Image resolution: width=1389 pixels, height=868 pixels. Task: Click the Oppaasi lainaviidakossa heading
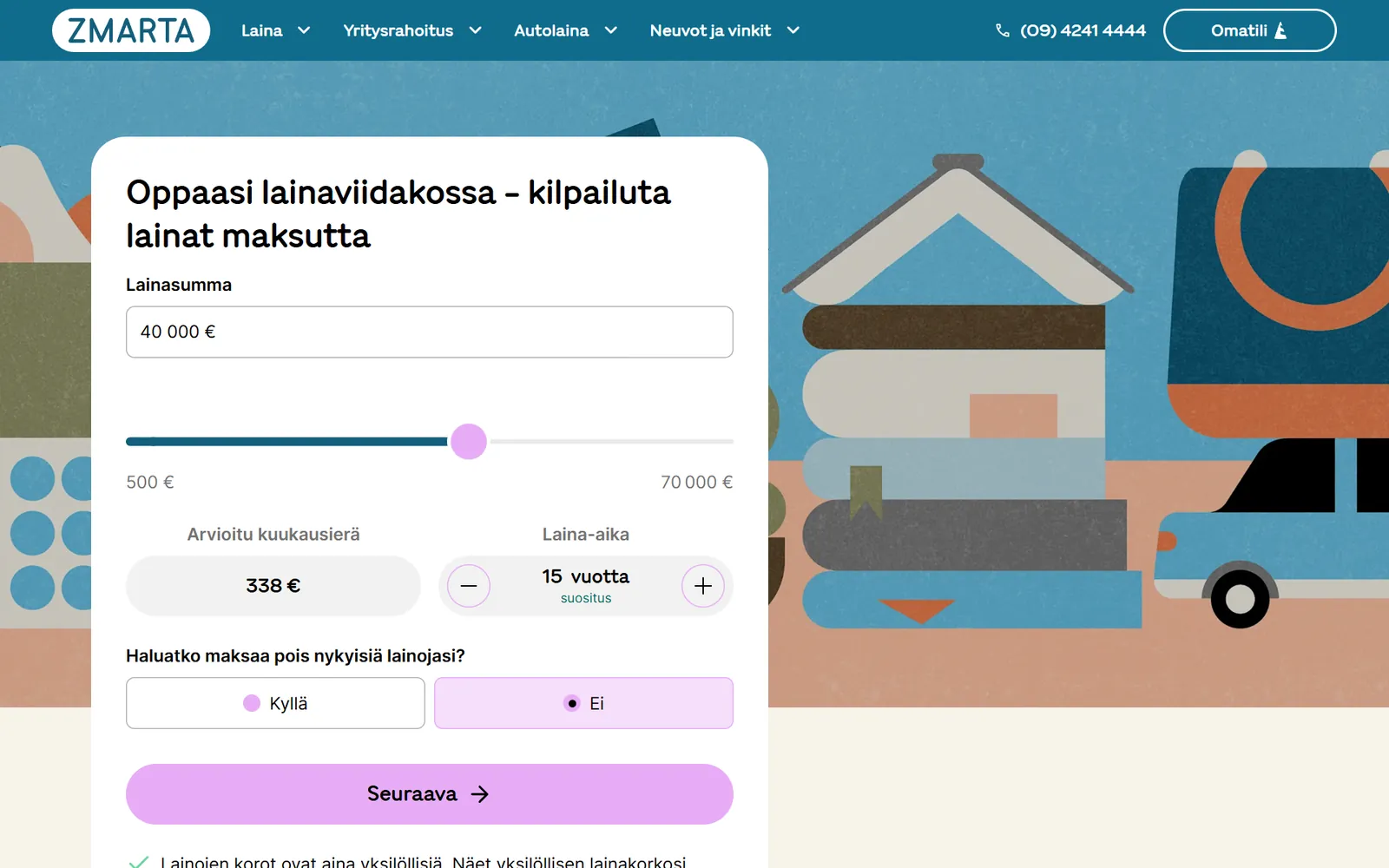pos(398,214)
